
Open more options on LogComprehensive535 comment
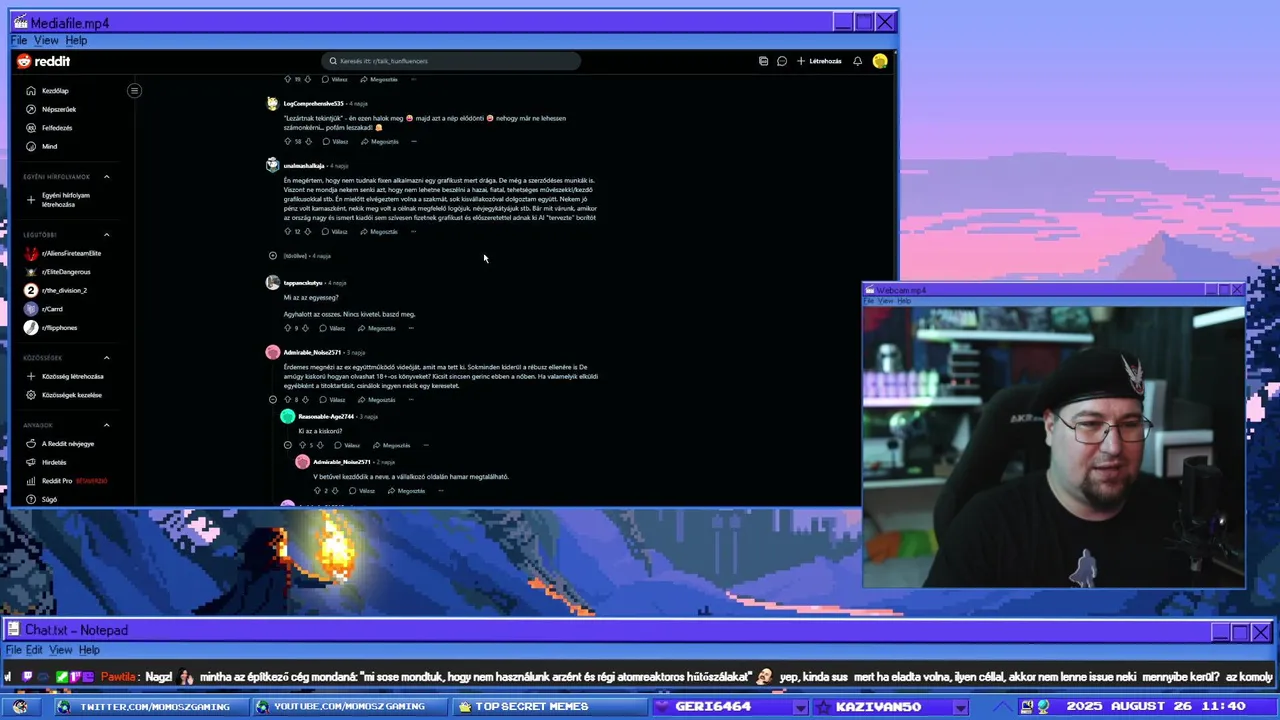click(414, 141)
